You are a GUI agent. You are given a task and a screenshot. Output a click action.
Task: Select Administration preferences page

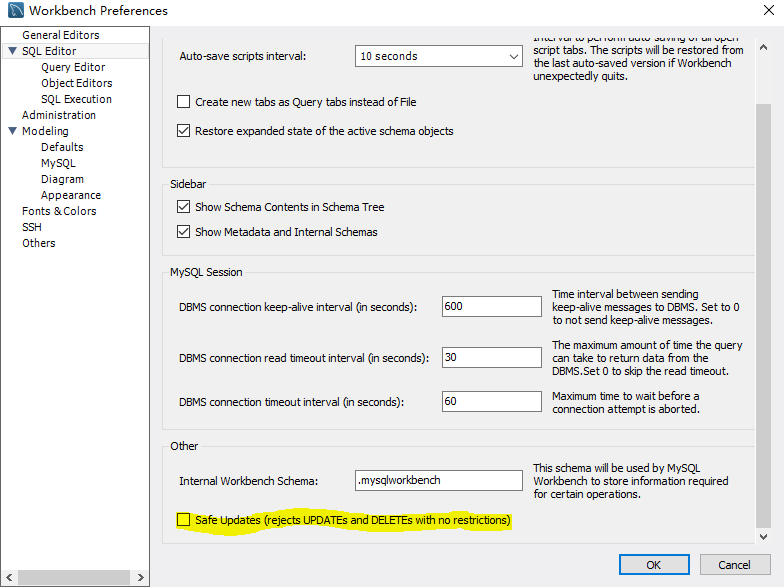[x=58, y=115]
